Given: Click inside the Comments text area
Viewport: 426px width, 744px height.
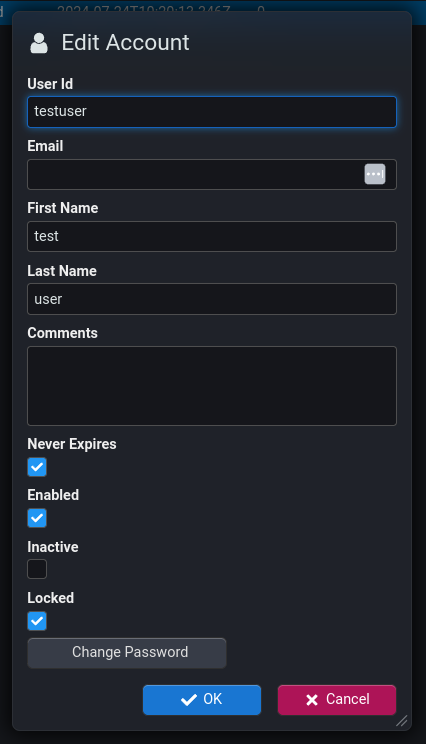Looking at the screenshot, I should pyautogui.click(x=212, y=386).
